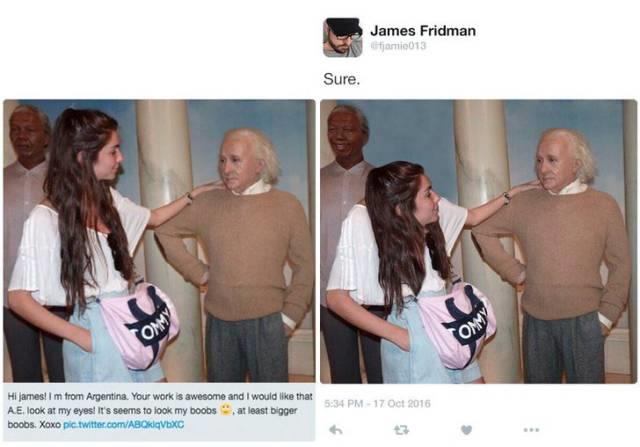Click the reply arrow icon under the tweet
Image resolution: width=640 pixels, height=447 pixels.
[336, 429]
